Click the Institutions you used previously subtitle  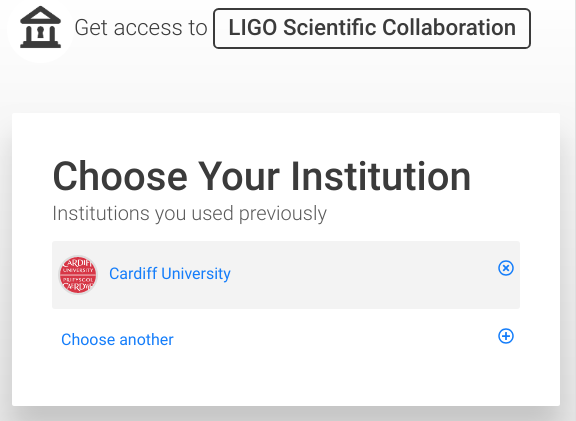click(189, 213)
